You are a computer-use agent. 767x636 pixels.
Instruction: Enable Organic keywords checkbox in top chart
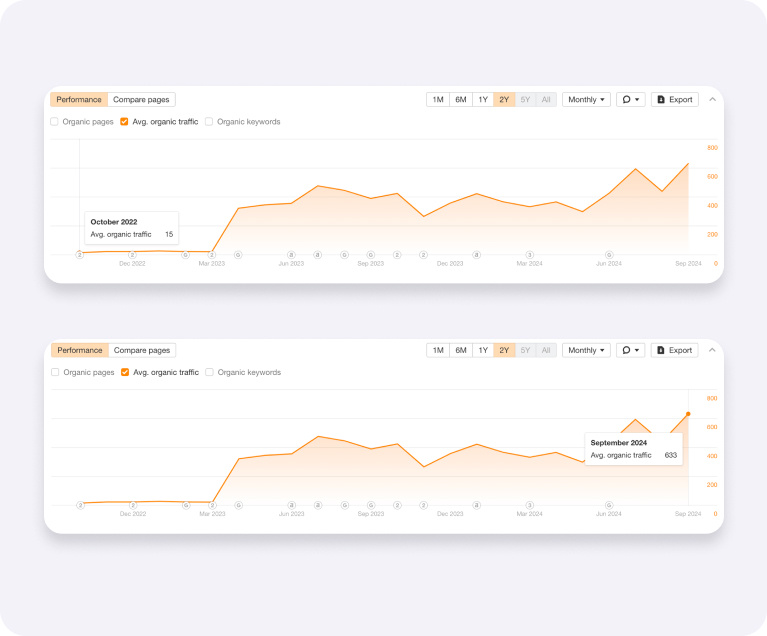click(209, 121)
